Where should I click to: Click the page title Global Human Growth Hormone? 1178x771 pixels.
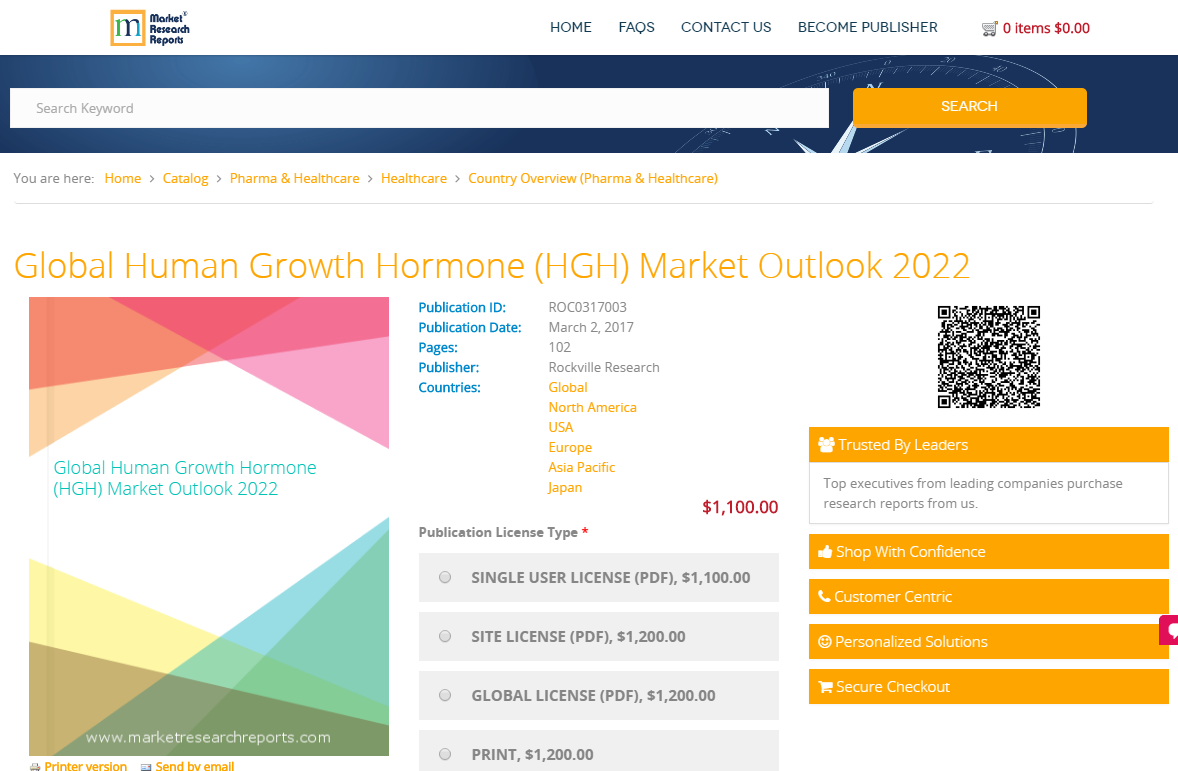[x=492, y=266]
